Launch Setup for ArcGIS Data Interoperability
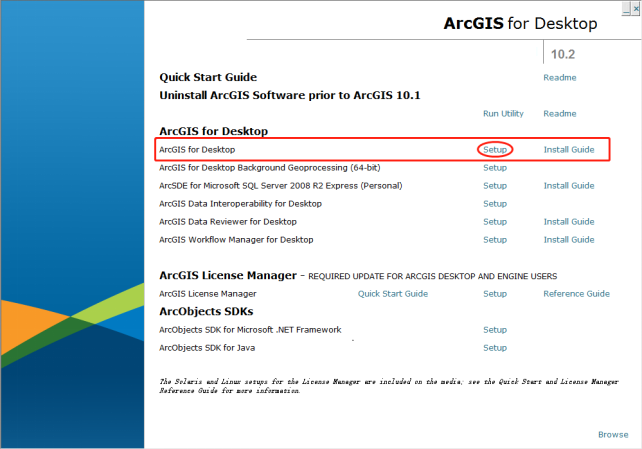 [x=495, y=203]
